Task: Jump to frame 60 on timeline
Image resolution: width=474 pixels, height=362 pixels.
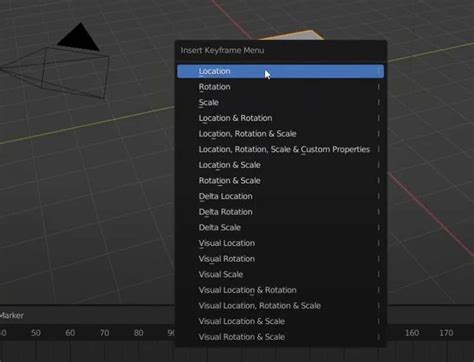Action: (70, 333)
